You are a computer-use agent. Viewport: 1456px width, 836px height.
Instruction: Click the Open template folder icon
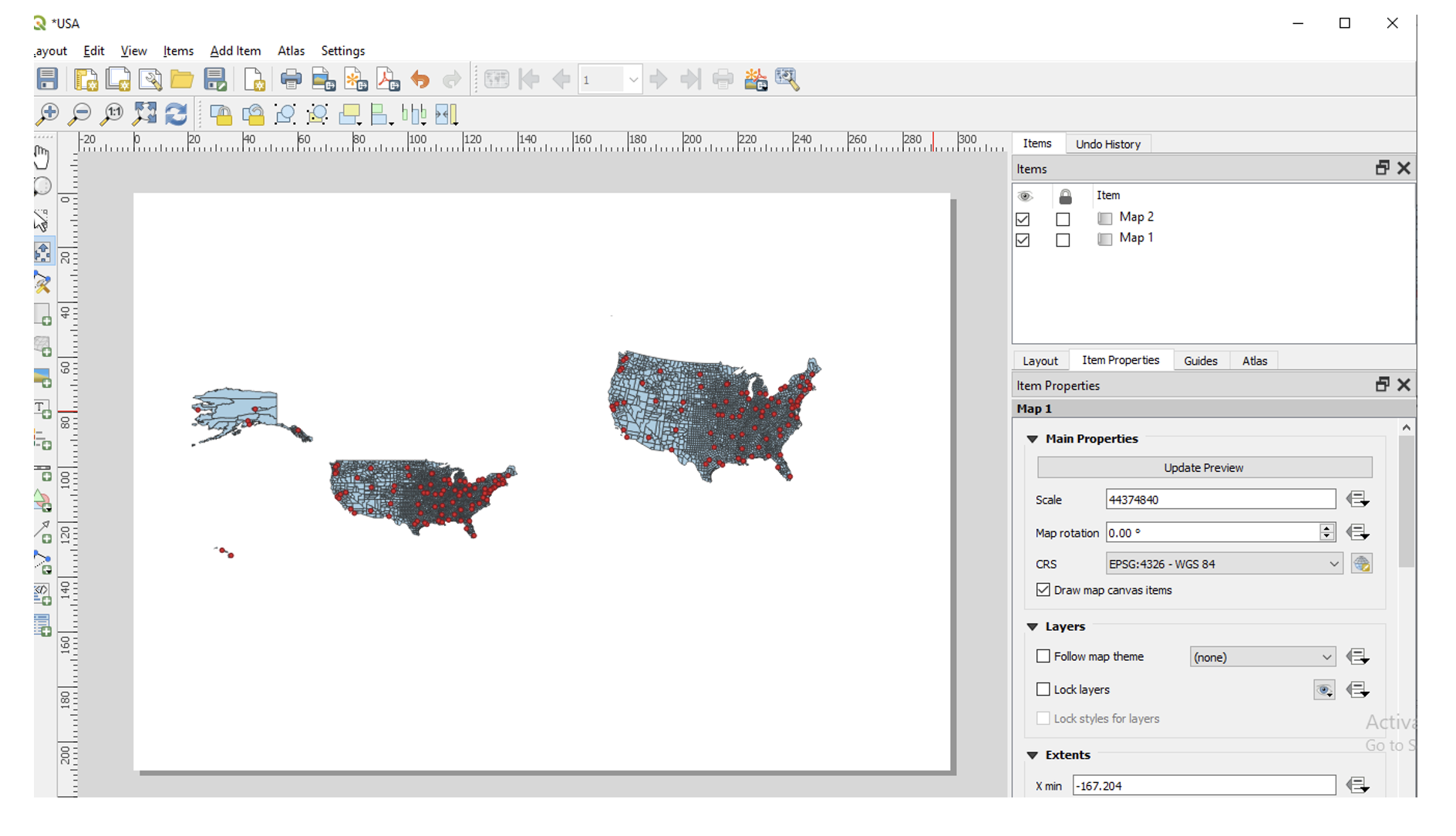tap(182, 79)
